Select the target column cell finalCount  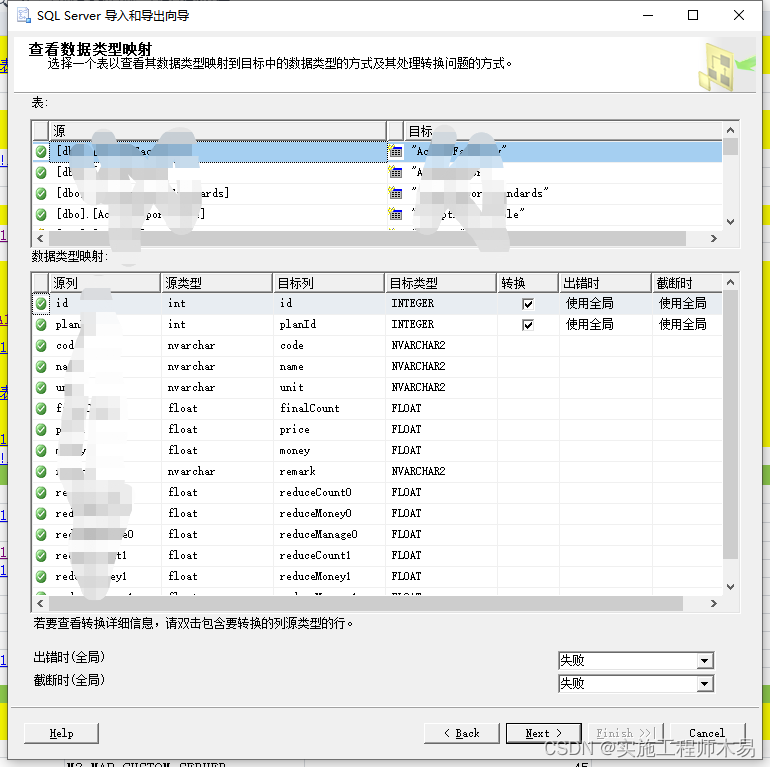click(329, 409)
